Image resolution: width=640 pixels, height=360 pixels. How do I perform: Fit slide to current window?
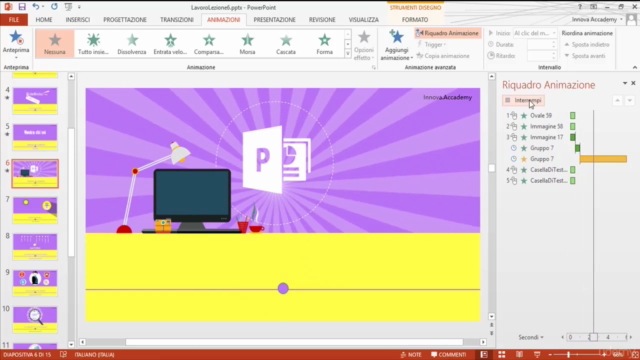pos(635,355)
